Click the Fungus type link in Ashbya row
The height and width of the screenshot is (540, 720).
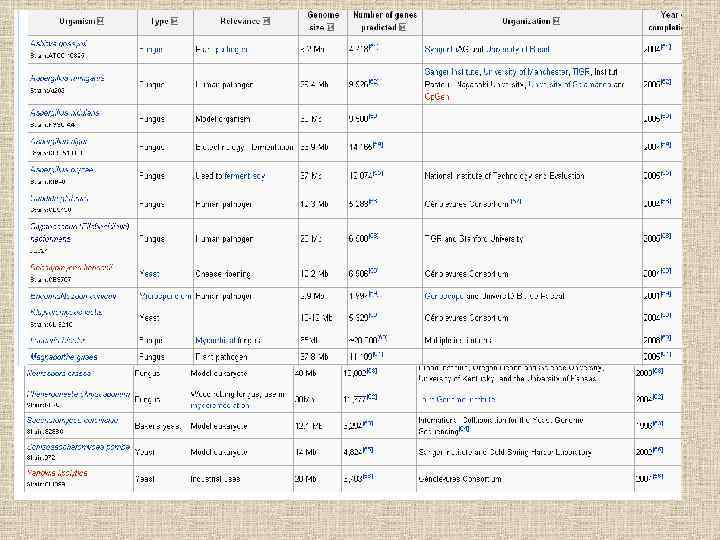coord(151,50)
